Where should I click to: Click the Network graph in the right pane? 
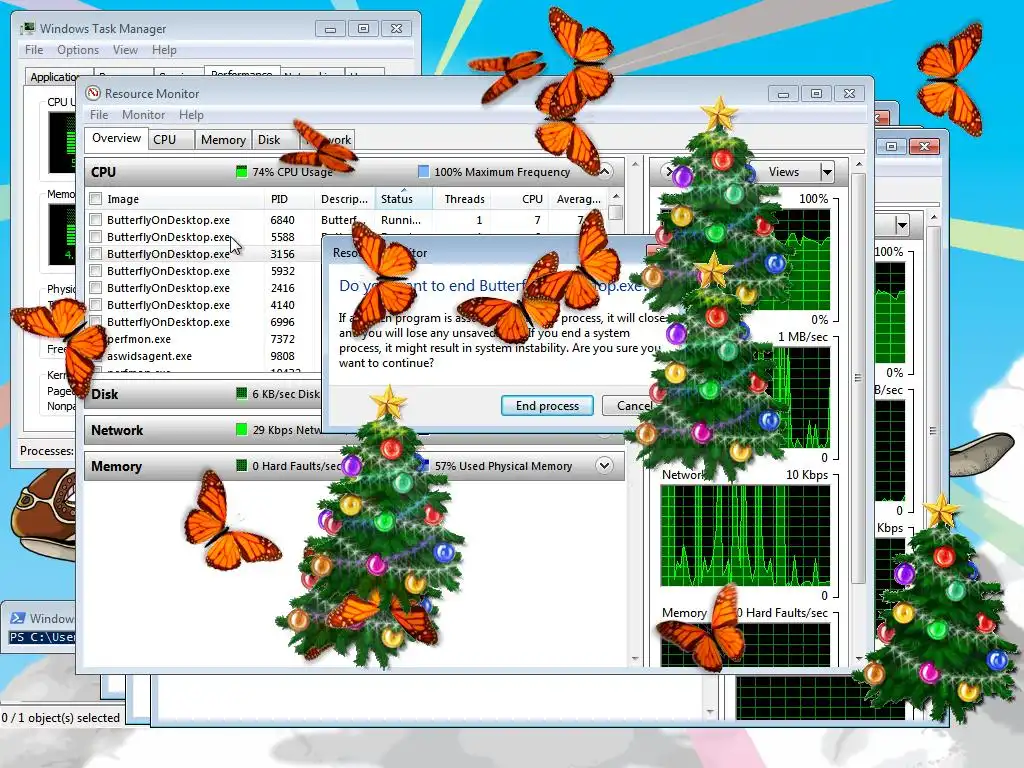click(745, 535)
